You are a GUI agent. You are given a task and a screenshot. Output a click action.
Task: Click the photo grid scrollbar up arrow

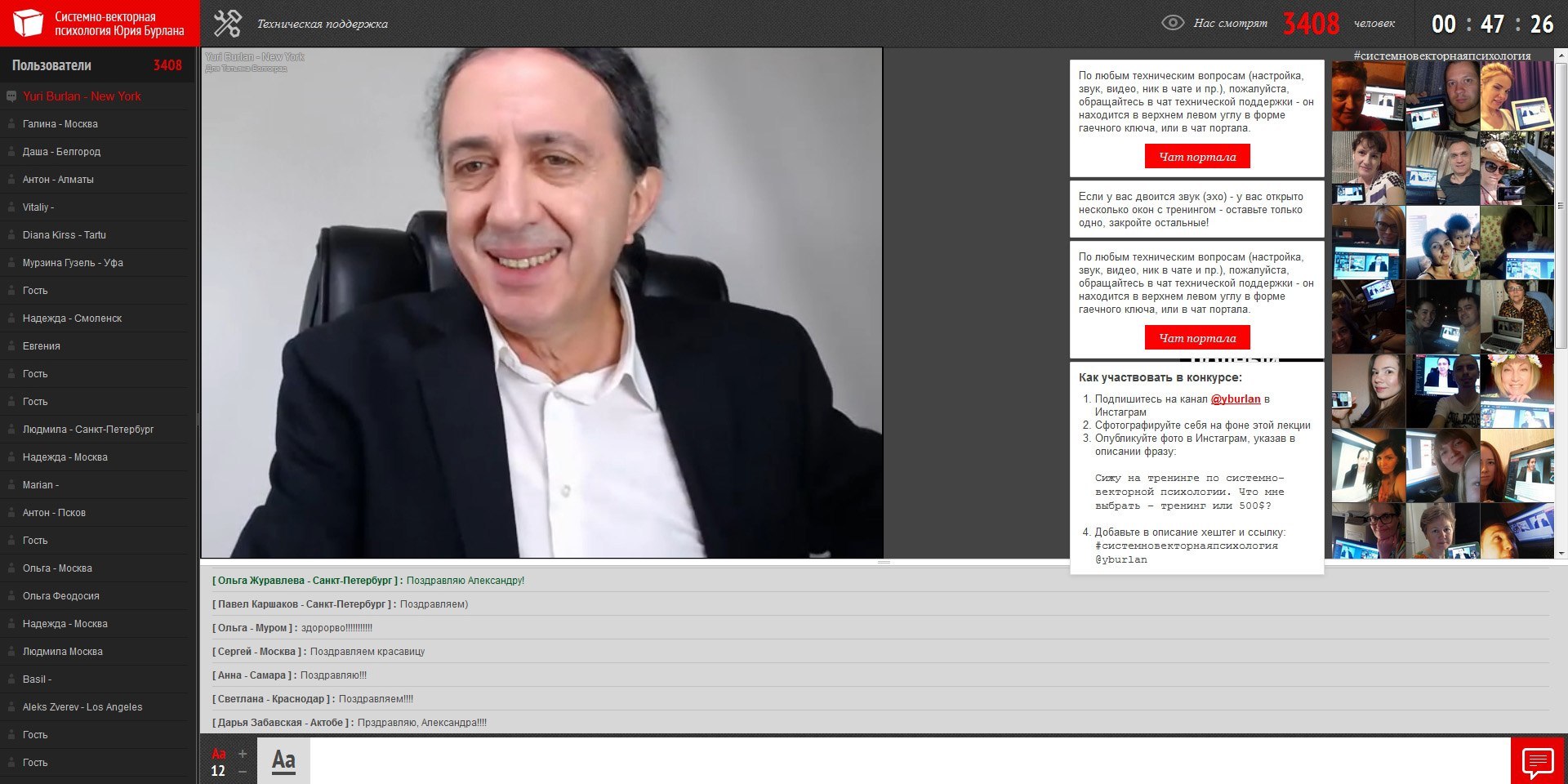point(1561,56)
